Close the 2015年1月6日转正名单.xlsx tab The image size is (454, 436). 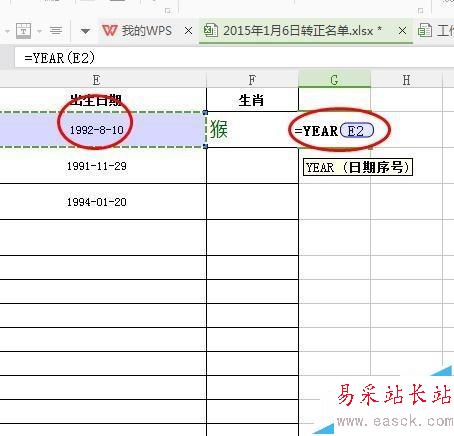402,31
